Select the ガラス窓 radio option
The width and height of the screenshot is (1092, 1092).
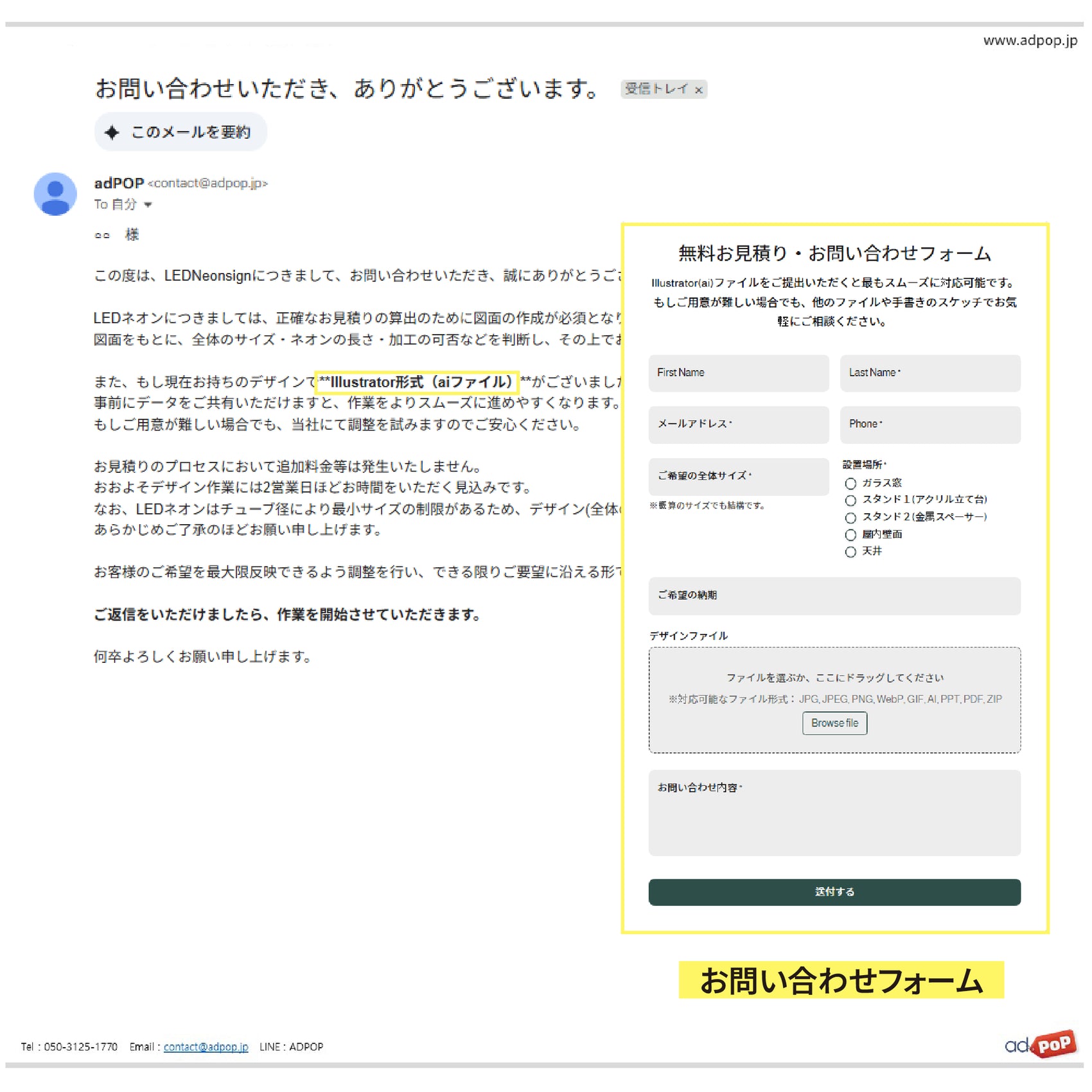point(850,484)
